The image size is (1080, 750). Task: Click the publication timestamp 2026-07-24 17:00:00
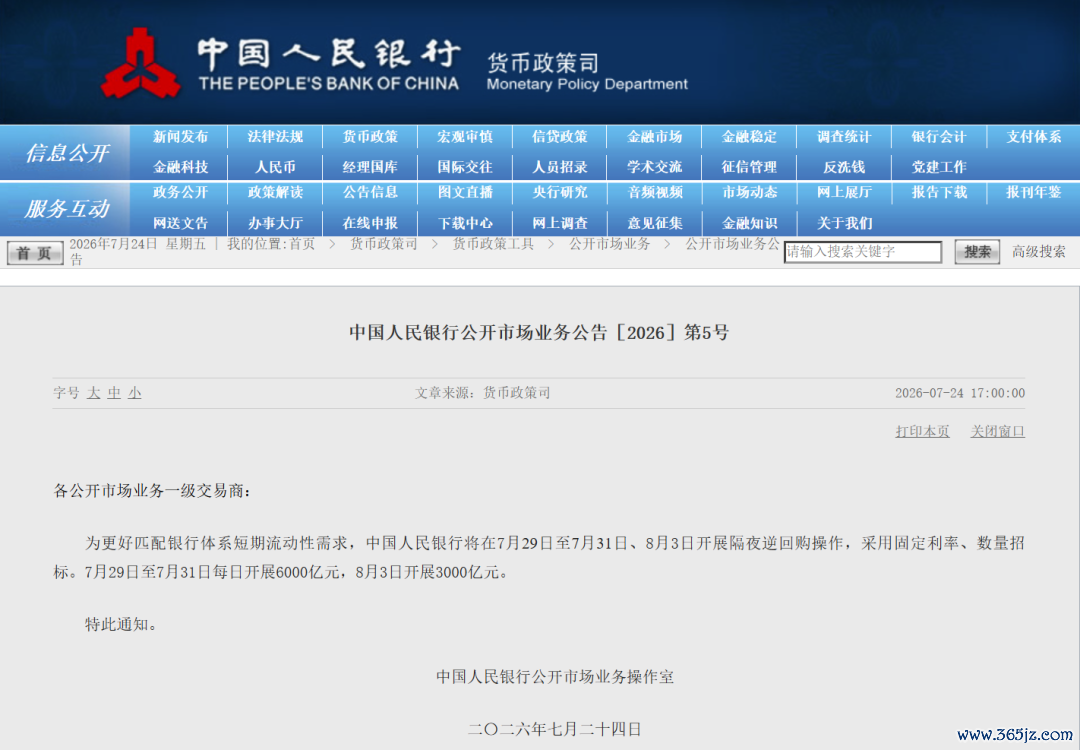(960, 393)
